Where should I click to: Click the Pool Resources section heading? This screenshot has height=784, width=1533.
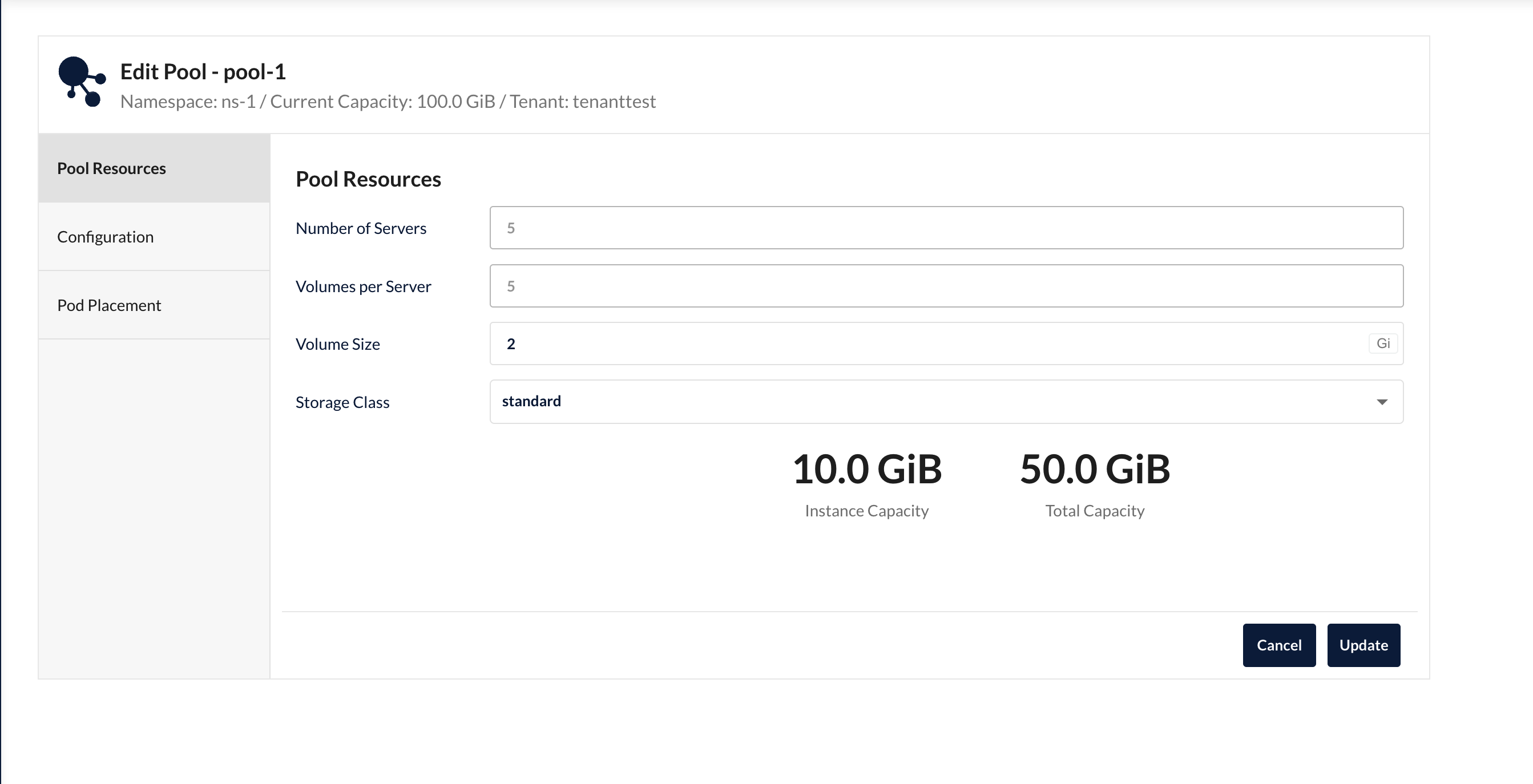point(368,179)
